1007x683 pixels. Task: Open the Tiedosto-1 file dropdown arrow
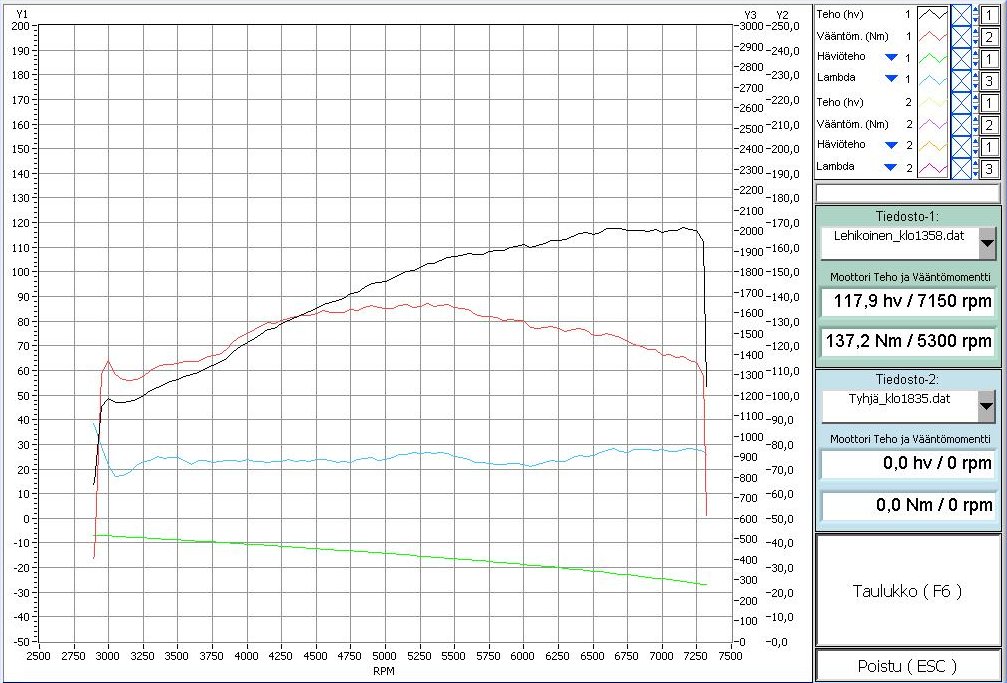click(987, 243)
